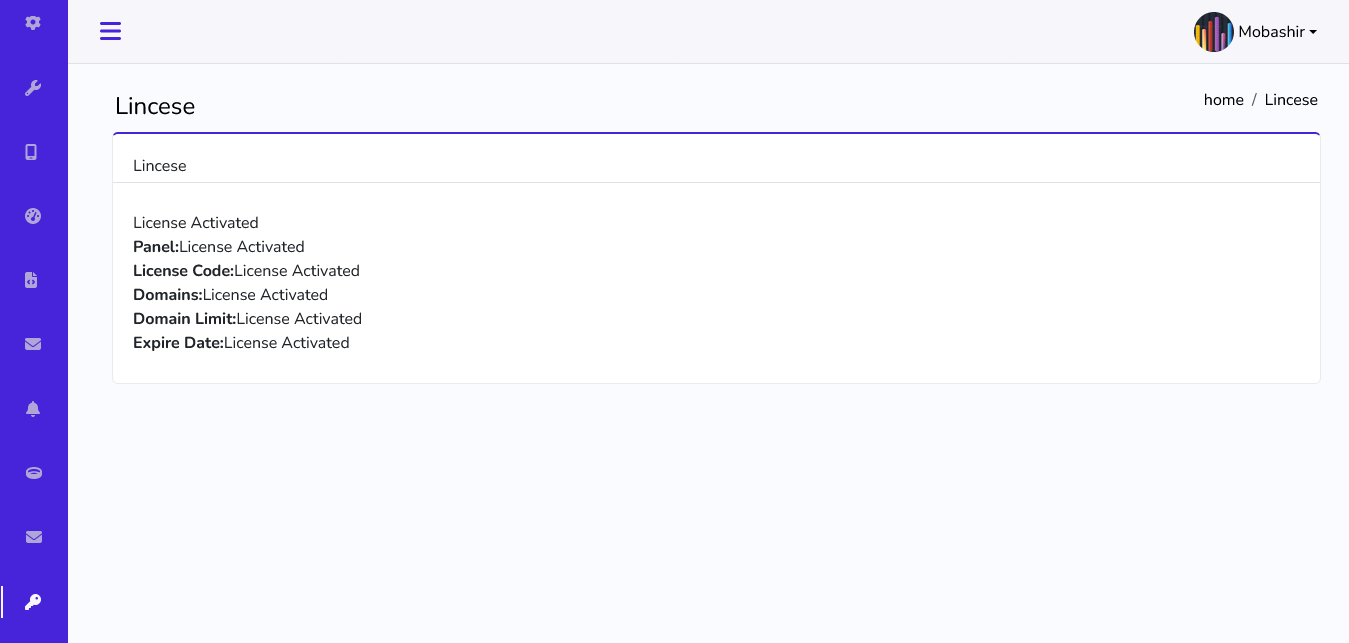Click the Lincese breadcrumb item
This screenshot has width=1349, height=643.
(x=1291, y=100)
